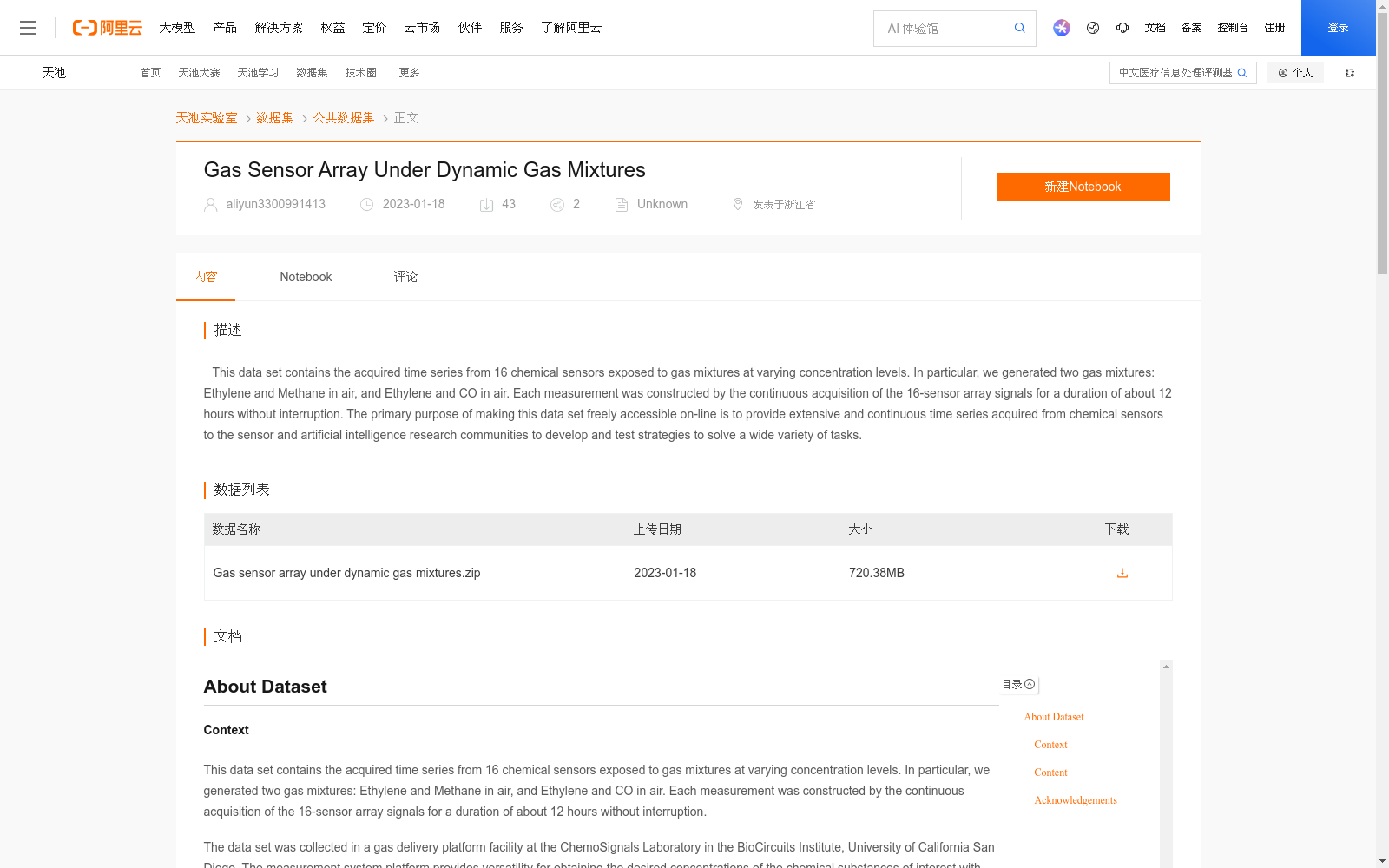This screenshot has height=868, width=1389.
Task: Open the globe language selector icon
Action: [1093, 28]
